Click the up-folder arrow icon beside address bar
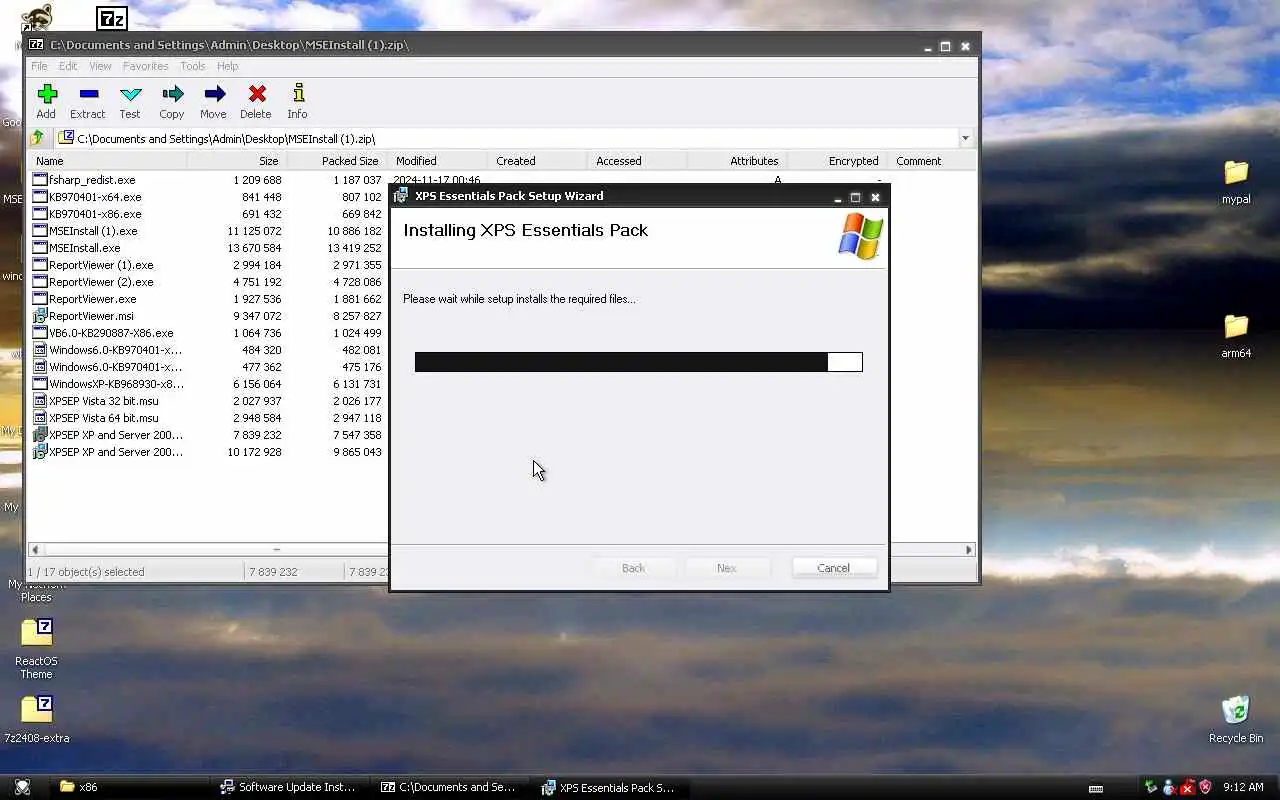Image resolution: width=1280 pixels, height=800 pixels. pyautogui.click(x=37, y=138)
